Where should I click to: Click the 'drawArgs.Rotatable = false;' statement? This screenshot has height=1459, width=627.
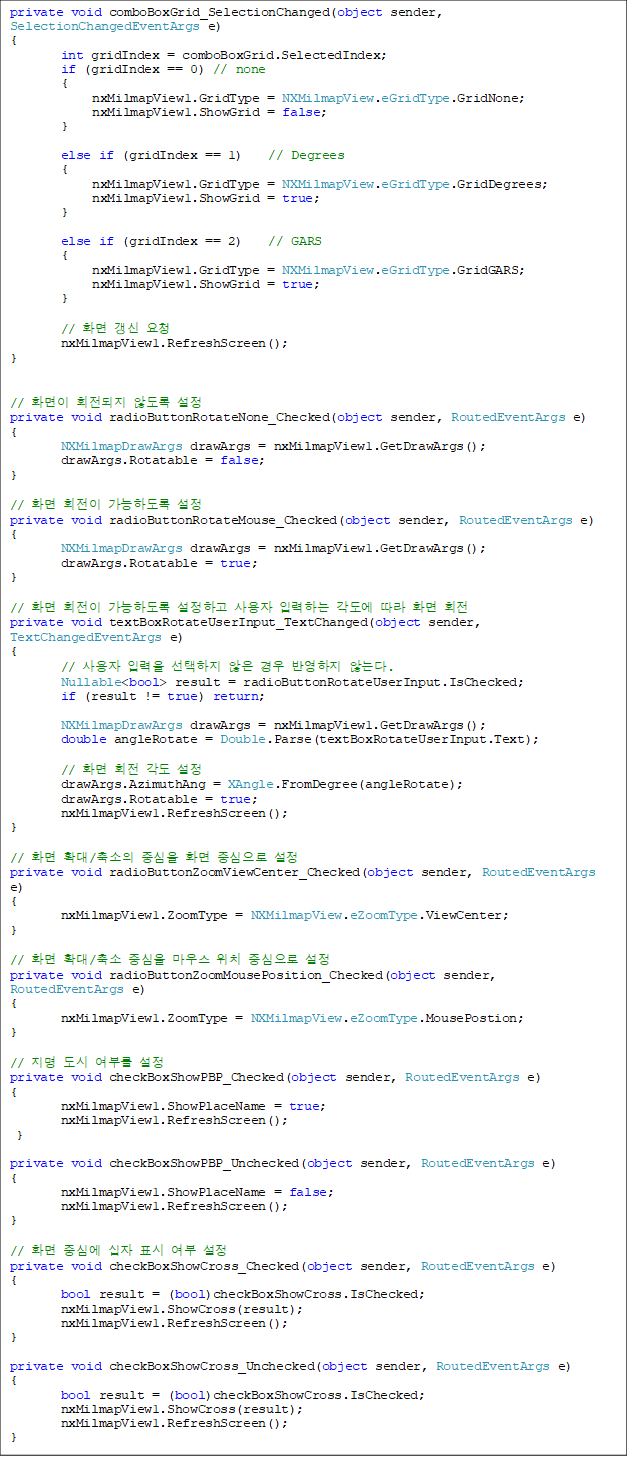click(x=162, y=460)
